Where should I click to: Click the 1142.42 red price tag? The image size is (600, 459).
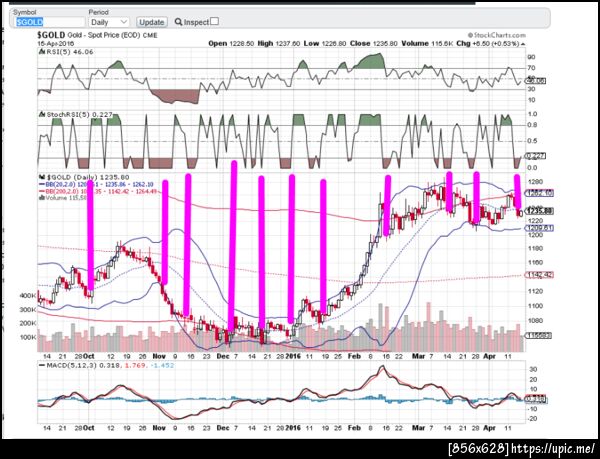pyautogui.click(x=540, y=275)
